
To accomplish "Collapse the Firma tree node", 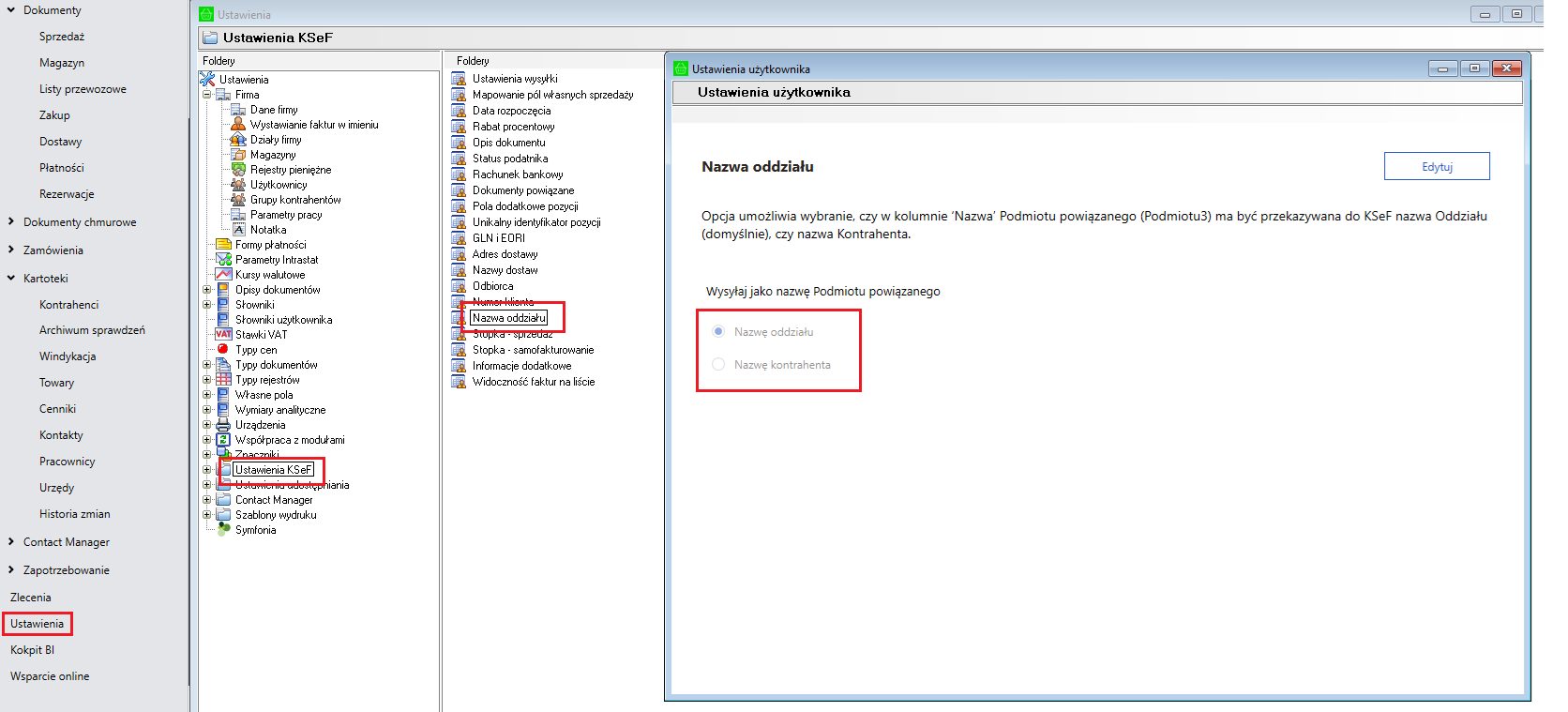I will tap(207, 95).
